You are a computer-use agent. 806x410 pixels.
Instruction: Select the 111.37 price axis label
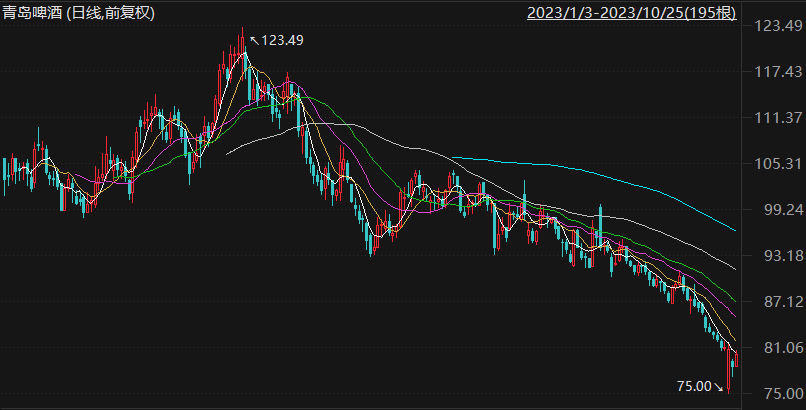[x=778, y=118]
